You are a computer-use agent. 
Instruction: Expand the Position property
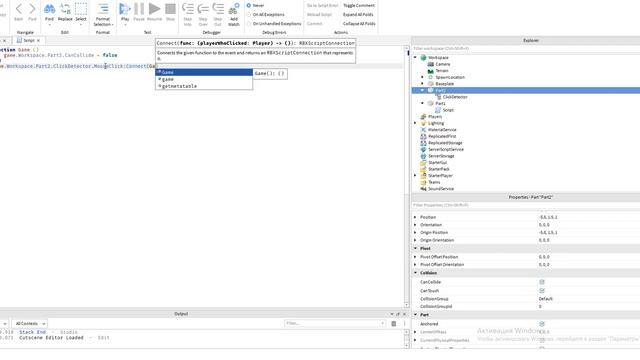416,217
